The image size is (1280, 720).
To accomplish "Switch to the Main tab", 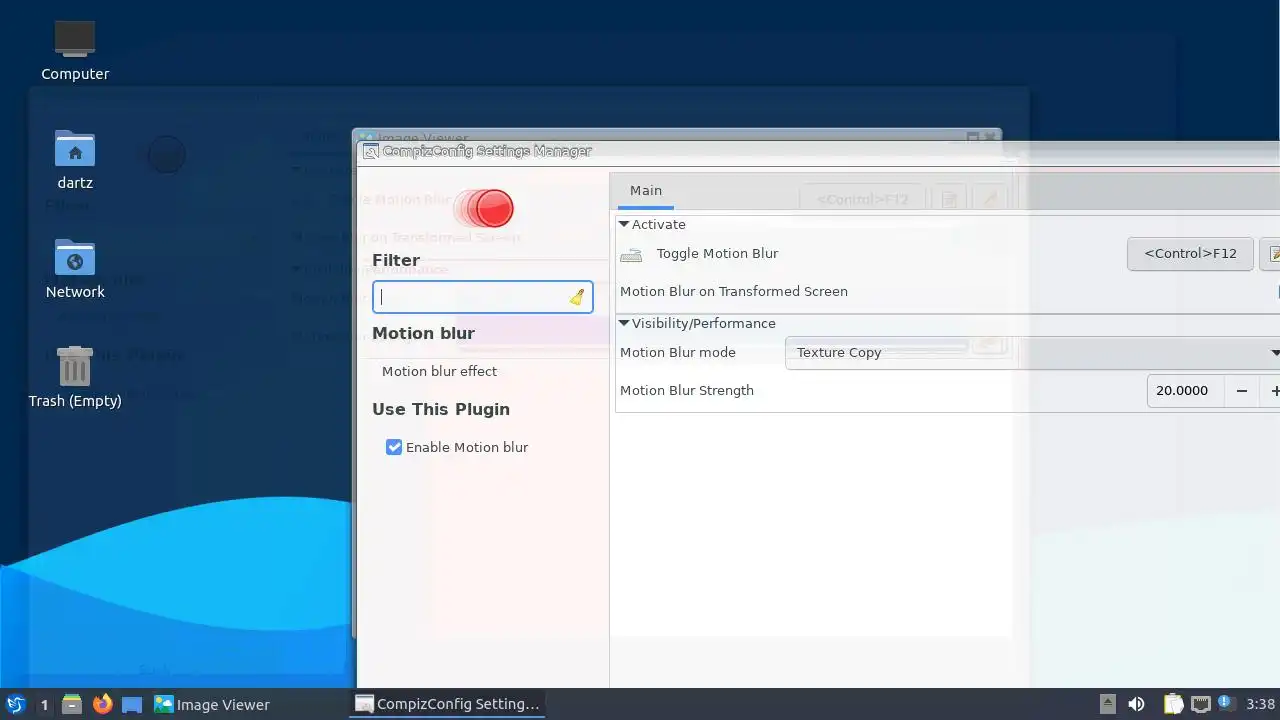I will tap(646, 190).
